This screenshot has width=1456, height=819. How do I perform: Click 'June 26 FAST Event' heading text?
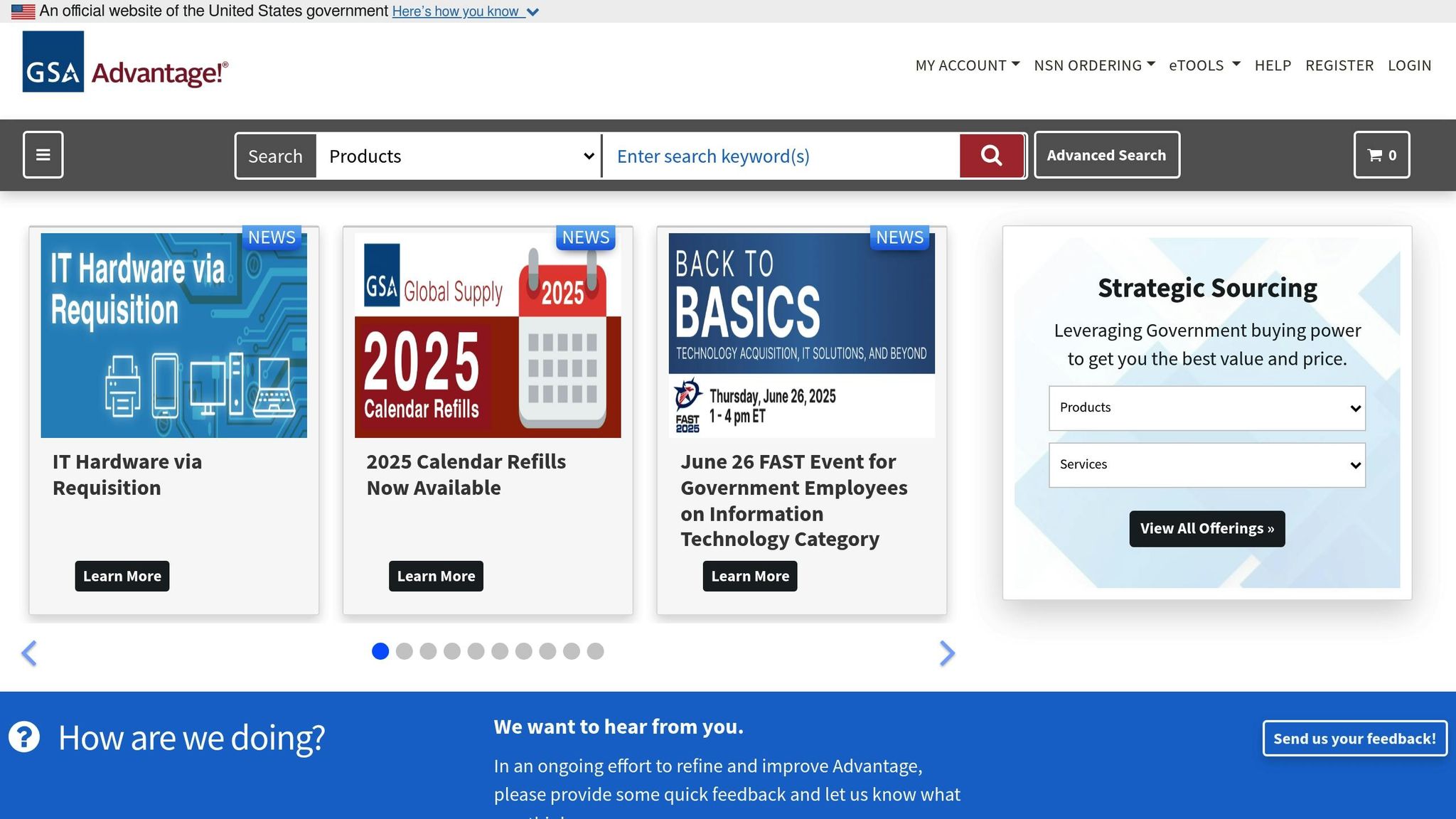[x=794, y=500]
